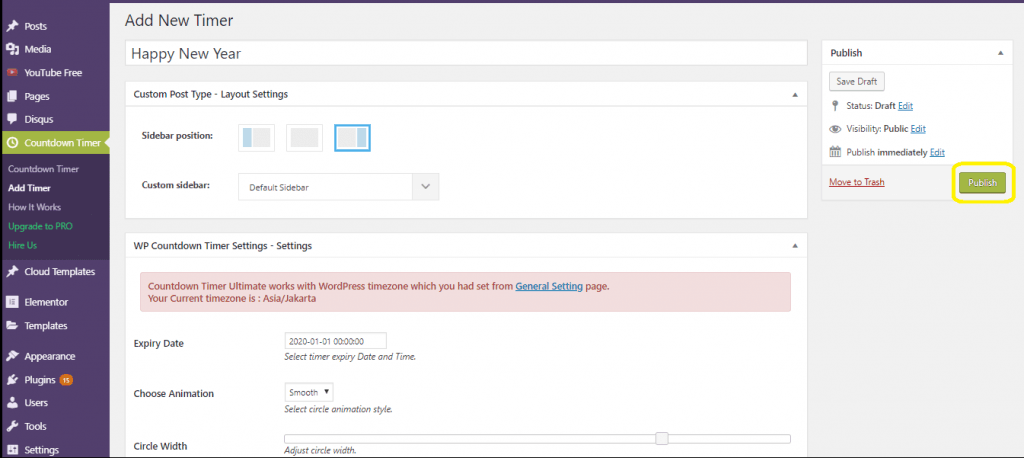The height and width of the screenshot is (458, 1024).
Task: Click the YouTube Free play icon
Action: tap(12, 73)
